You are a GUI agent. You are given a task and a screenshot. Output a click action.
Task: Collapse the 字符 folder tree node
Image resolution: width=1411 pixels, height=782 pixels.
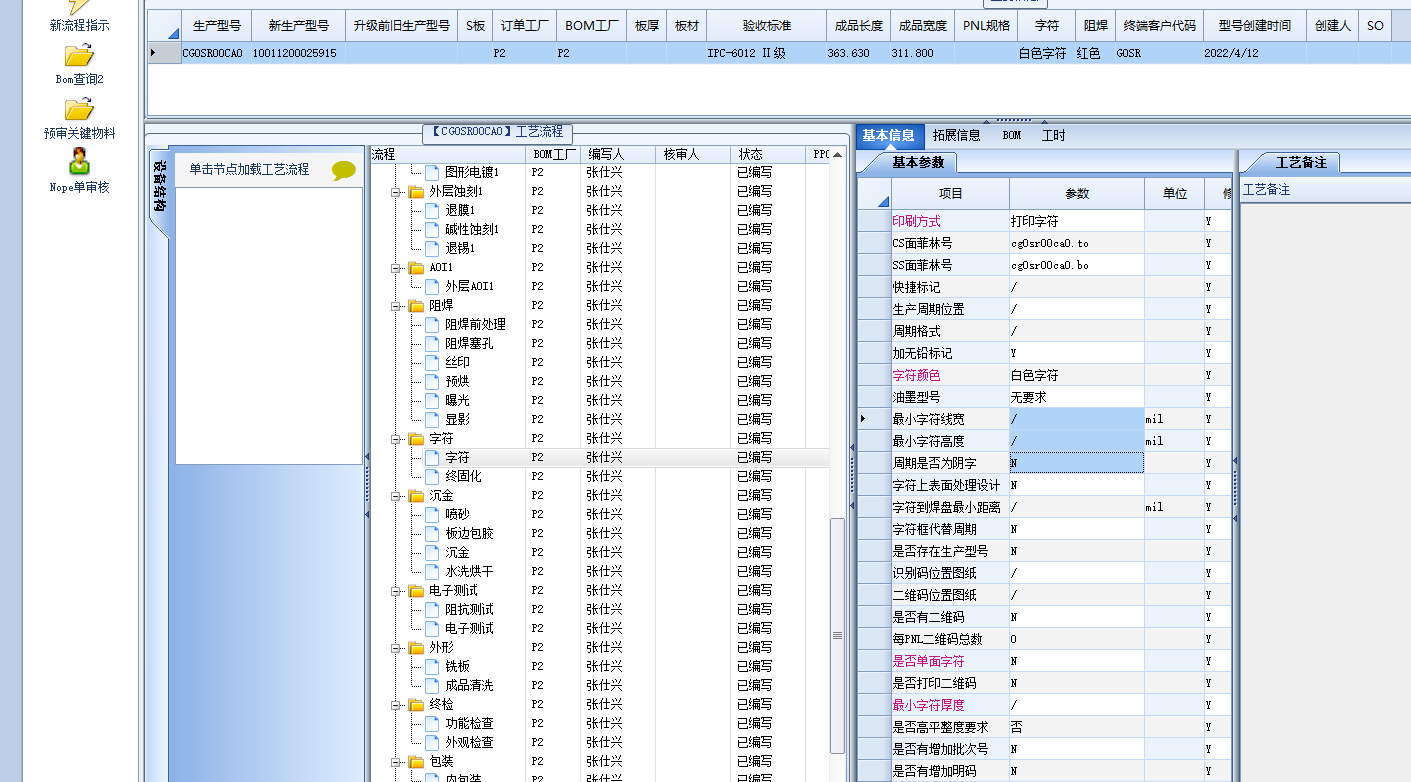click(x=395, y=438)
